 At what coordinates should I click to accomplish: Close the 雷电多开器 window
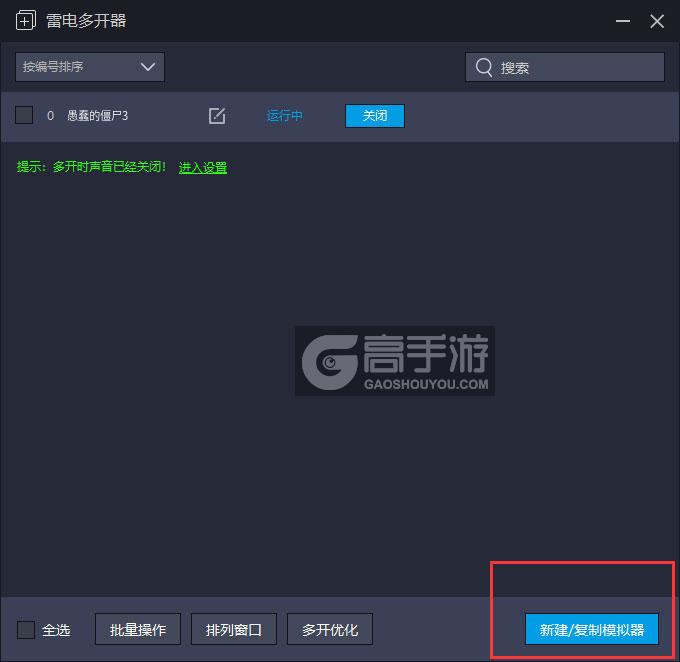pyautogui.click(x=657, y=21)
